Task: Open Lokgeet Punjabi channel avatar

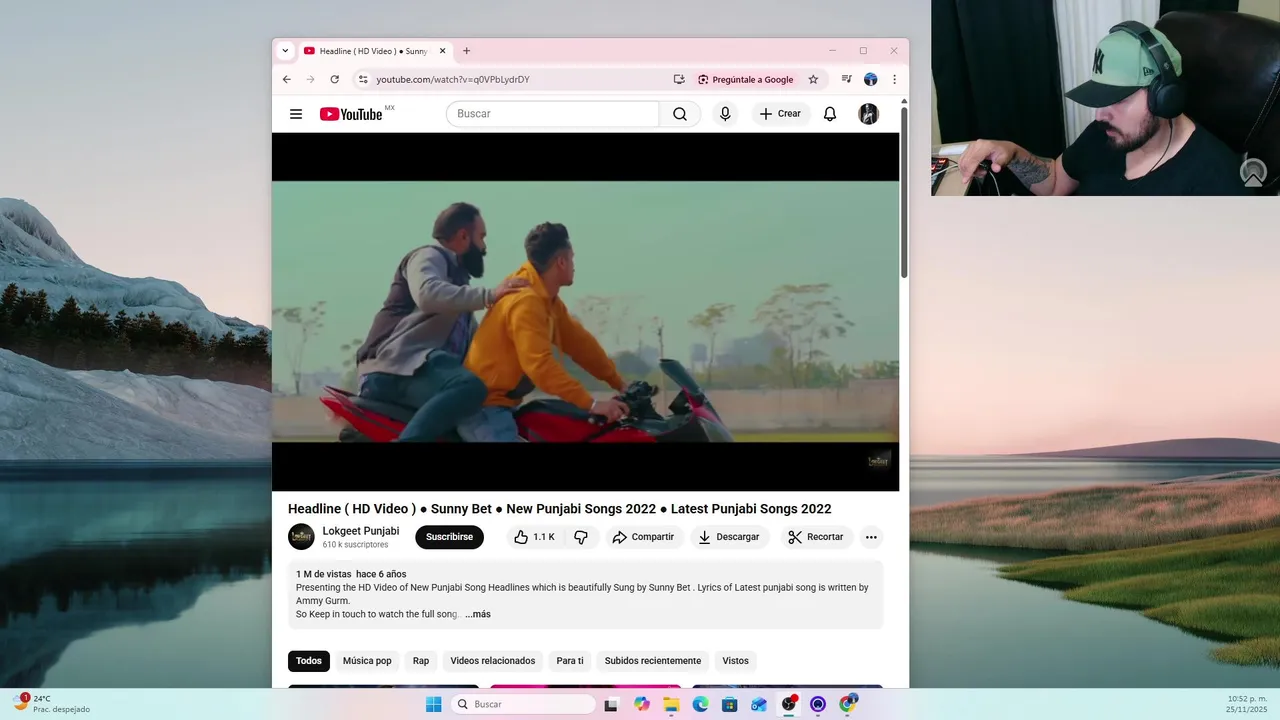Action: (301, 537)
